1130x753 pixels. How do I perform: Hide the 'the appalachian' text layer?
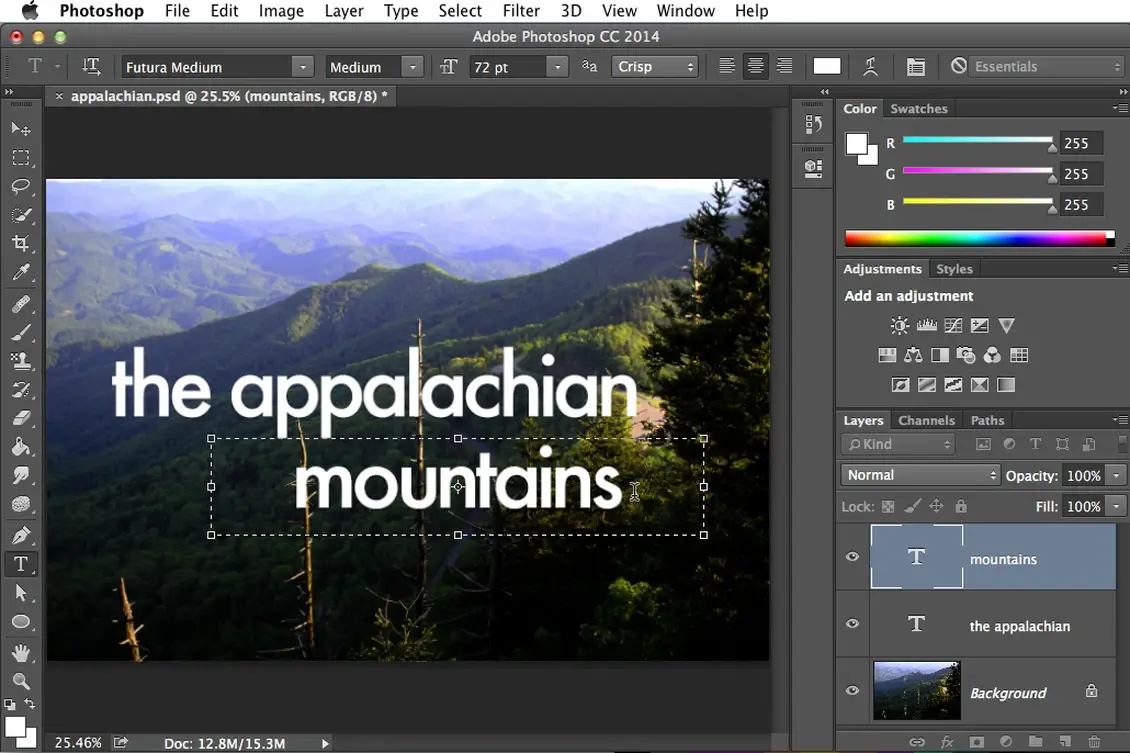[852, 623]
